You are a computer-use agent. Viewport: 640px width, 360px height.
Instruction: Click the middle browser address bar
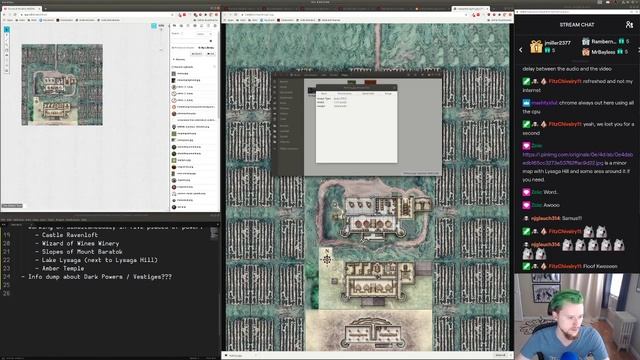pos(351,14)
